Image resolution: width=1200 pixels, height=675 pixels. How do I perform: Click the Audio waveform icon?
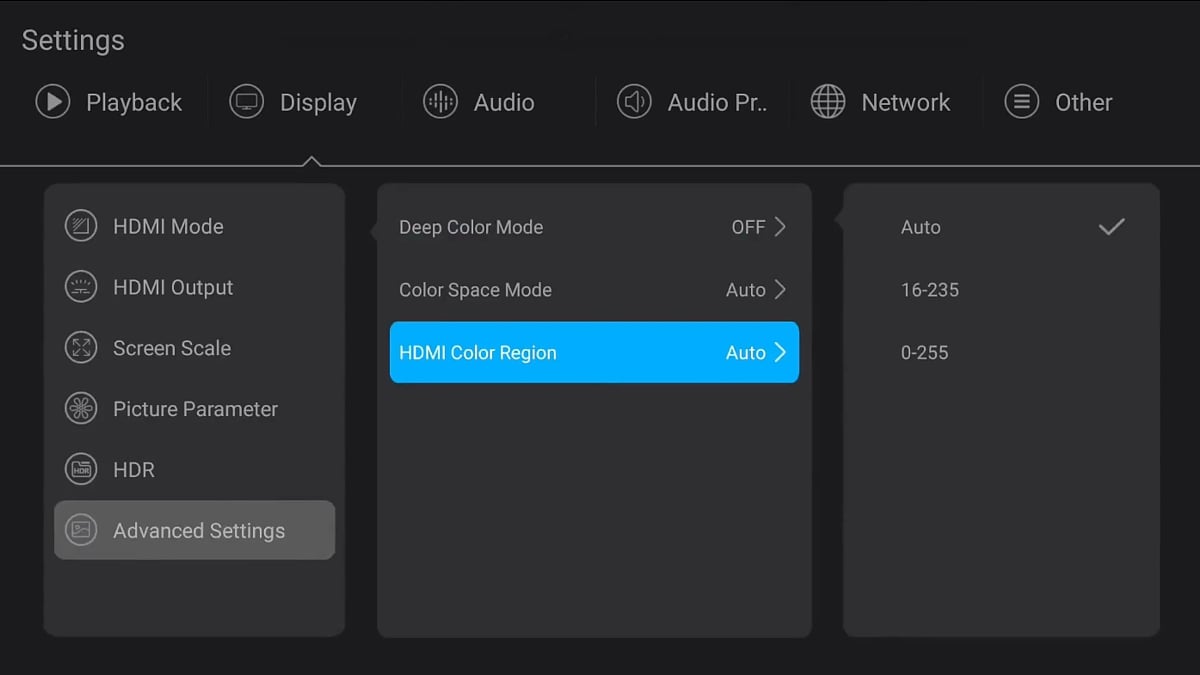(440, 102)
